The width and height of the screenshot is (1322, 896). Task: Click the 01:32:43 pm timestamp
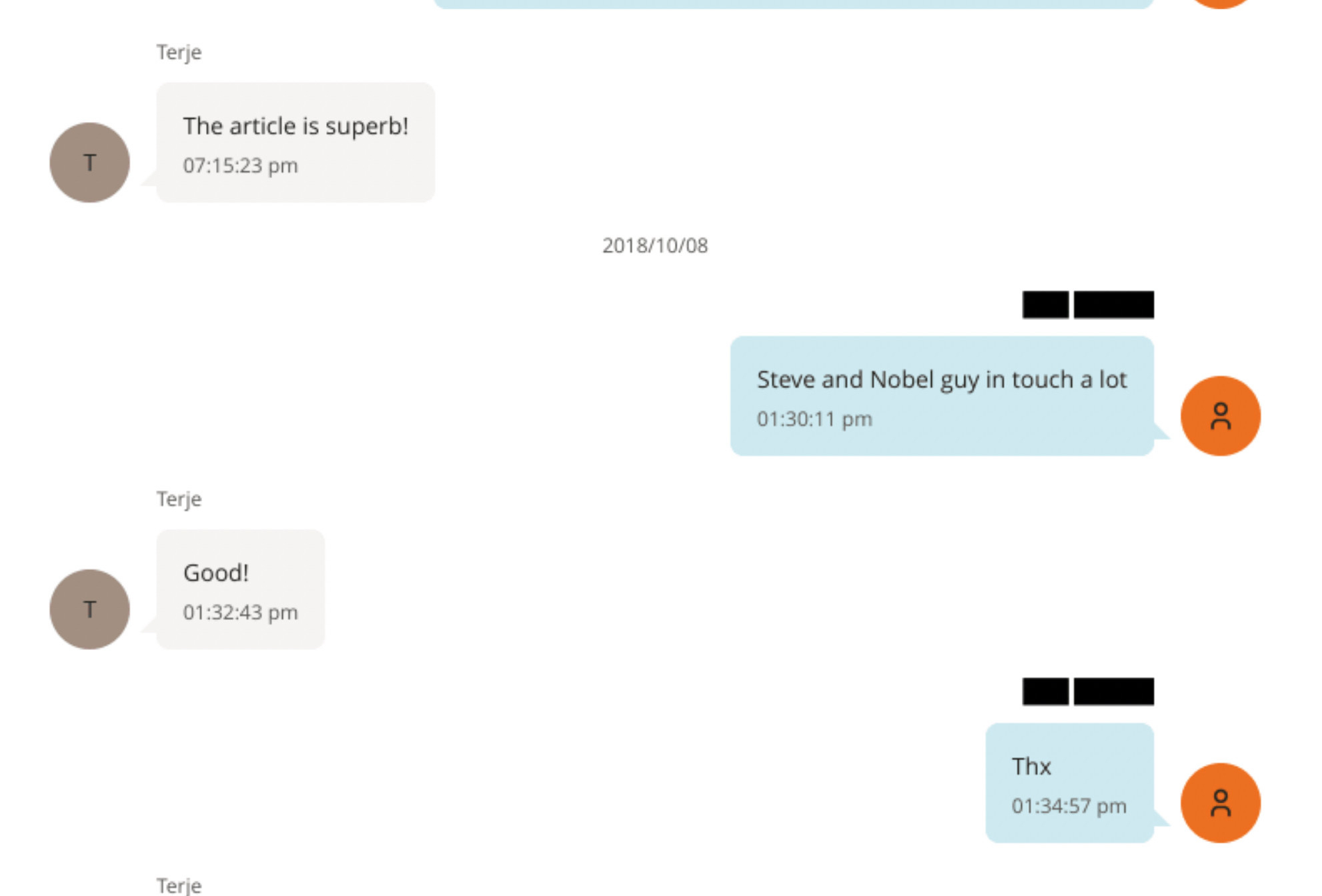pyautogui.click(x=240, y=612)
